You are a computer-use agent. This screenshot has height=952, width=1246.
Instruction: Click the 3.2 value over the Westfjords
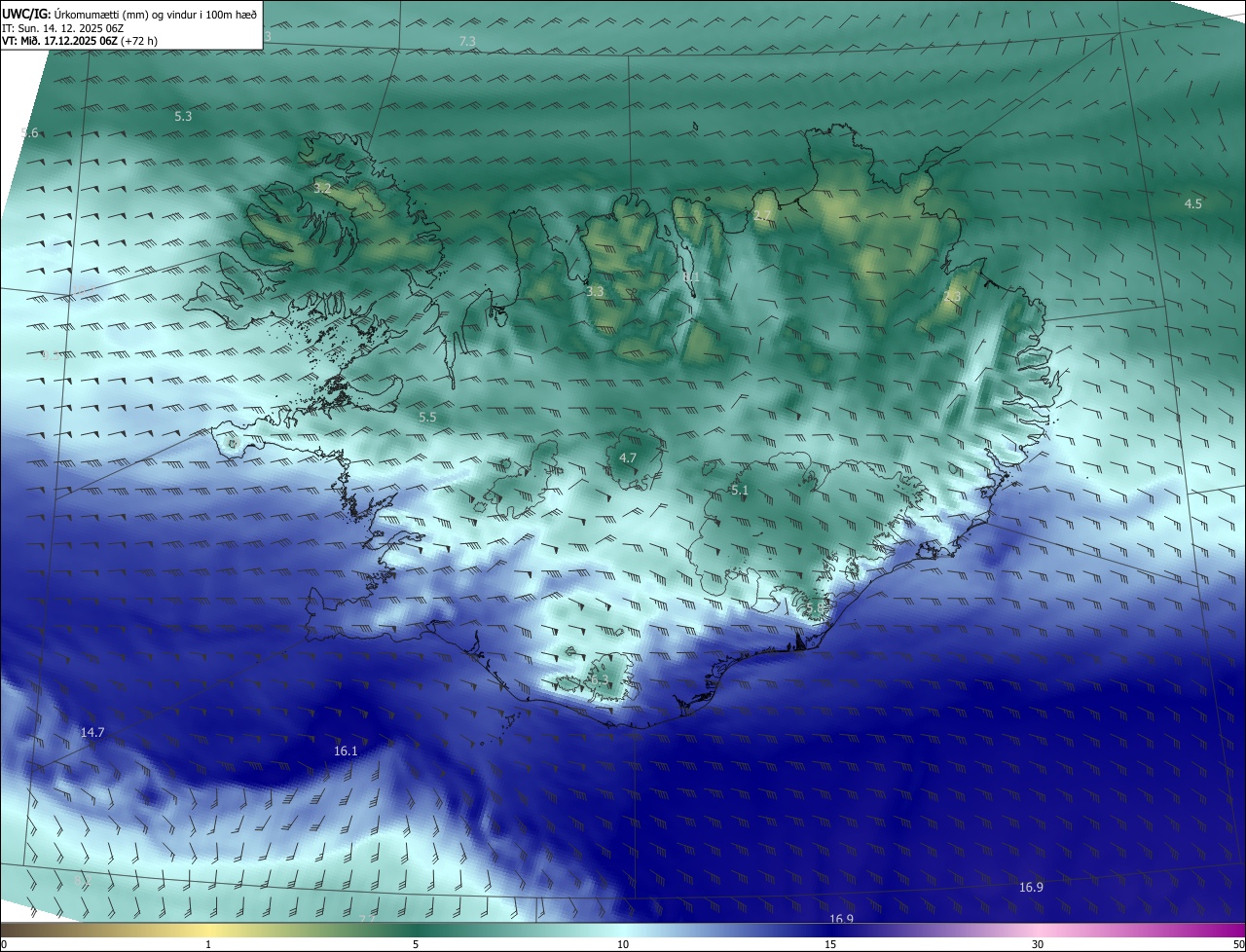click(x=322, y=188)
